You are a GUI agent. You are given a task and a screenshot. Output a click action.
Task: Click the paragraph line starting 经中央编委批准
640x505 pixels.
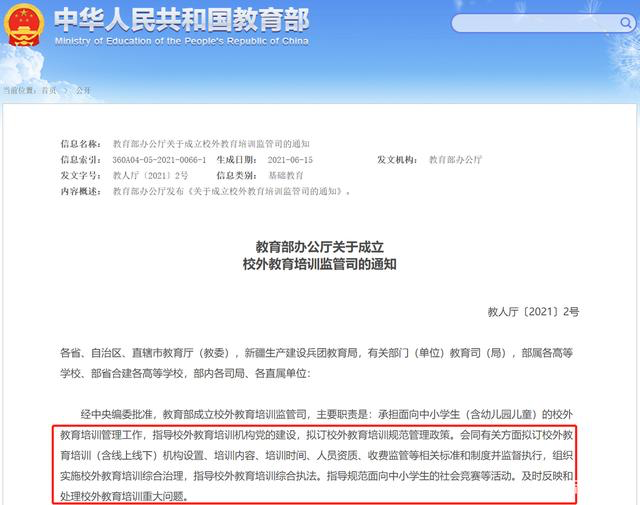[x=327, y=414]
